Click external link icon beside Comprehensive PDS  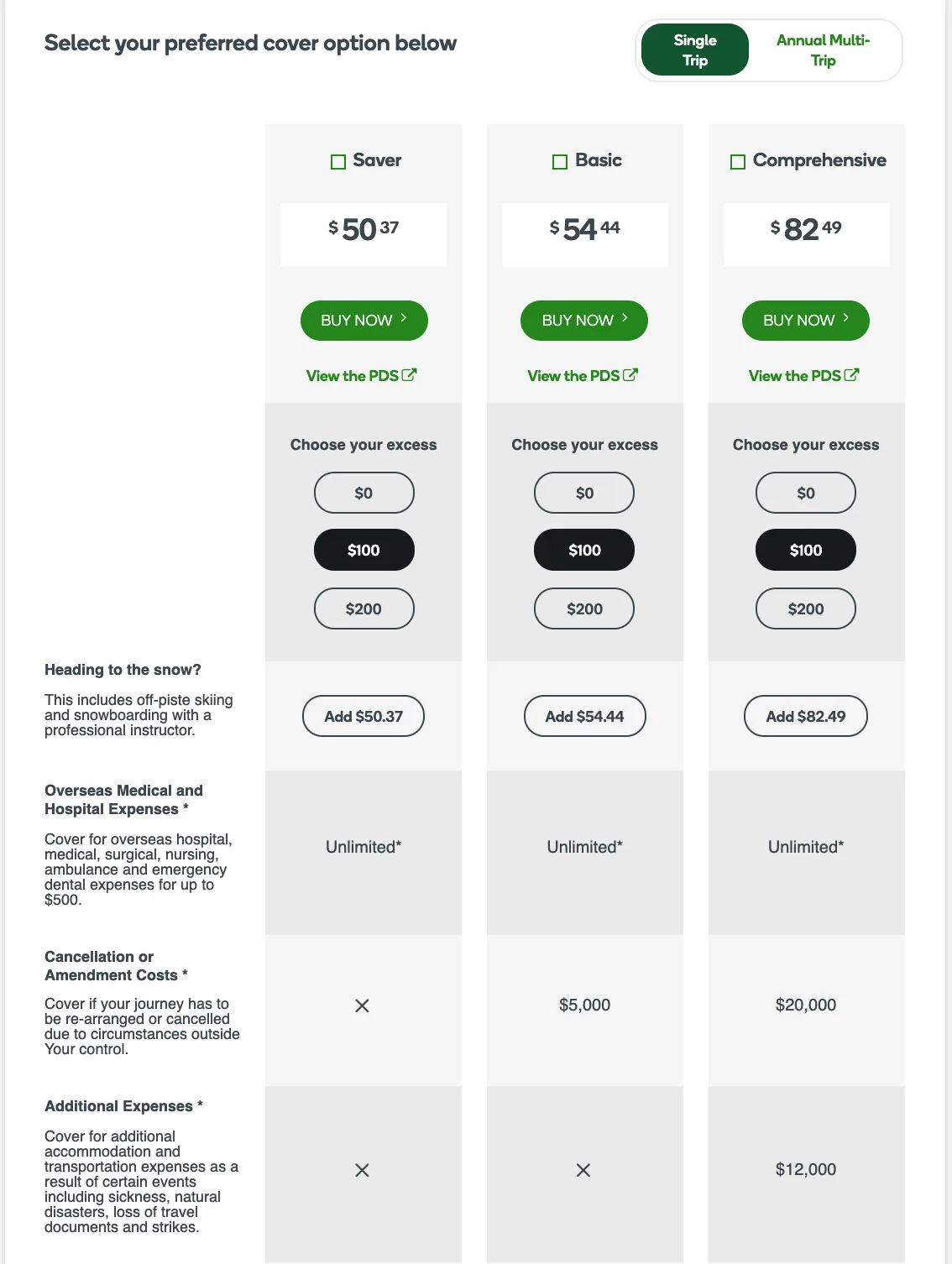coord(851,375)
